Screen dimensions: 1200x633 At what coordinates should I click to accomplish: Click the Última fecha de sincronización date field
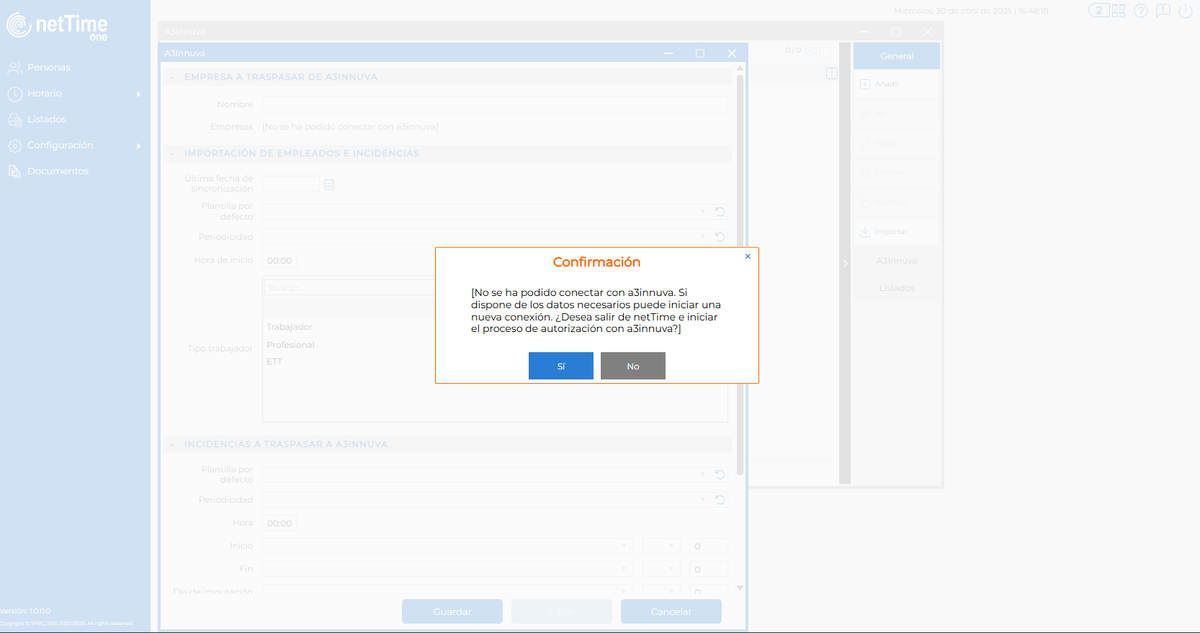291,184
